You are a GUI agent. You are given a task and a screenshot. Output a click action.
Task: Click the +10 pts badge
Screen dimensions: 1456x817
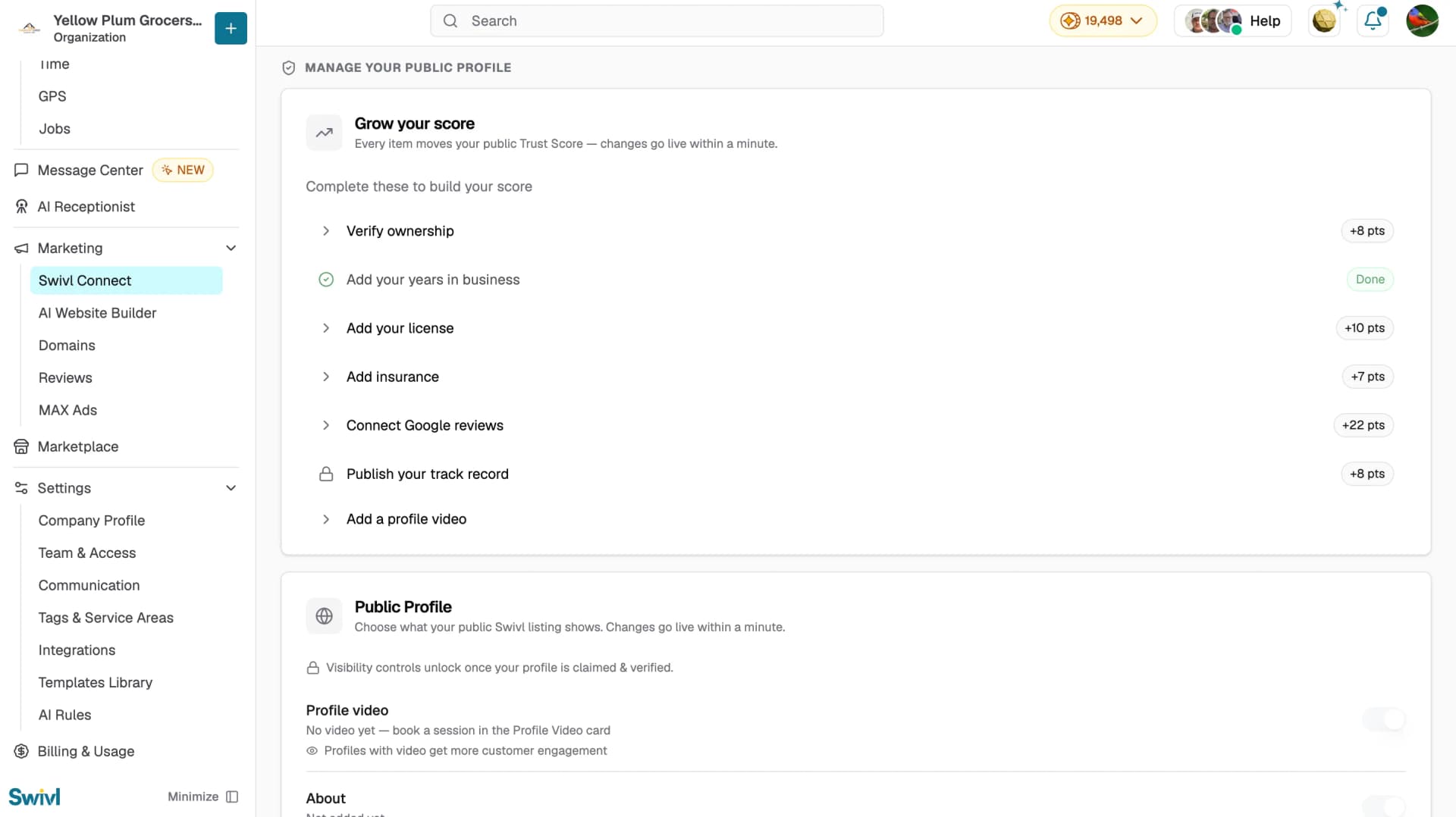click(1364, 328)
